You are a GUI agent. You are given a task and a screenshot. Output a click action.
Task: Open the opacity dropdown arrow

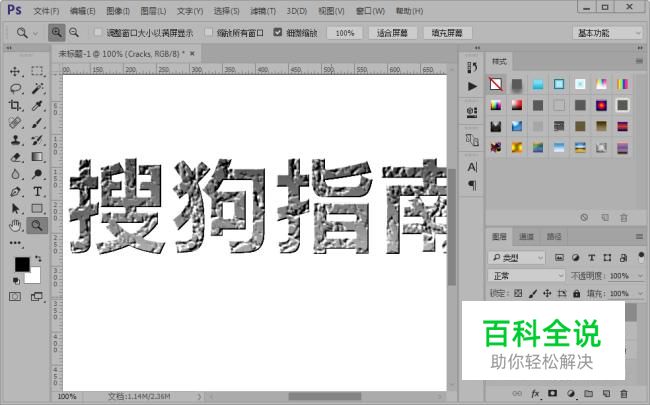[x=640, y=276]
